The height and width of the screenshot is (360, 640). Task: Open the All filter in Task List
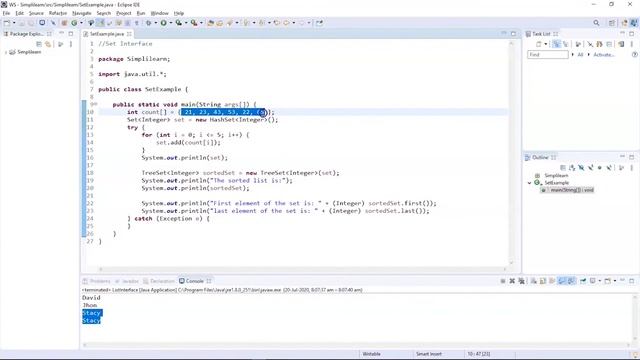point(580,55)
